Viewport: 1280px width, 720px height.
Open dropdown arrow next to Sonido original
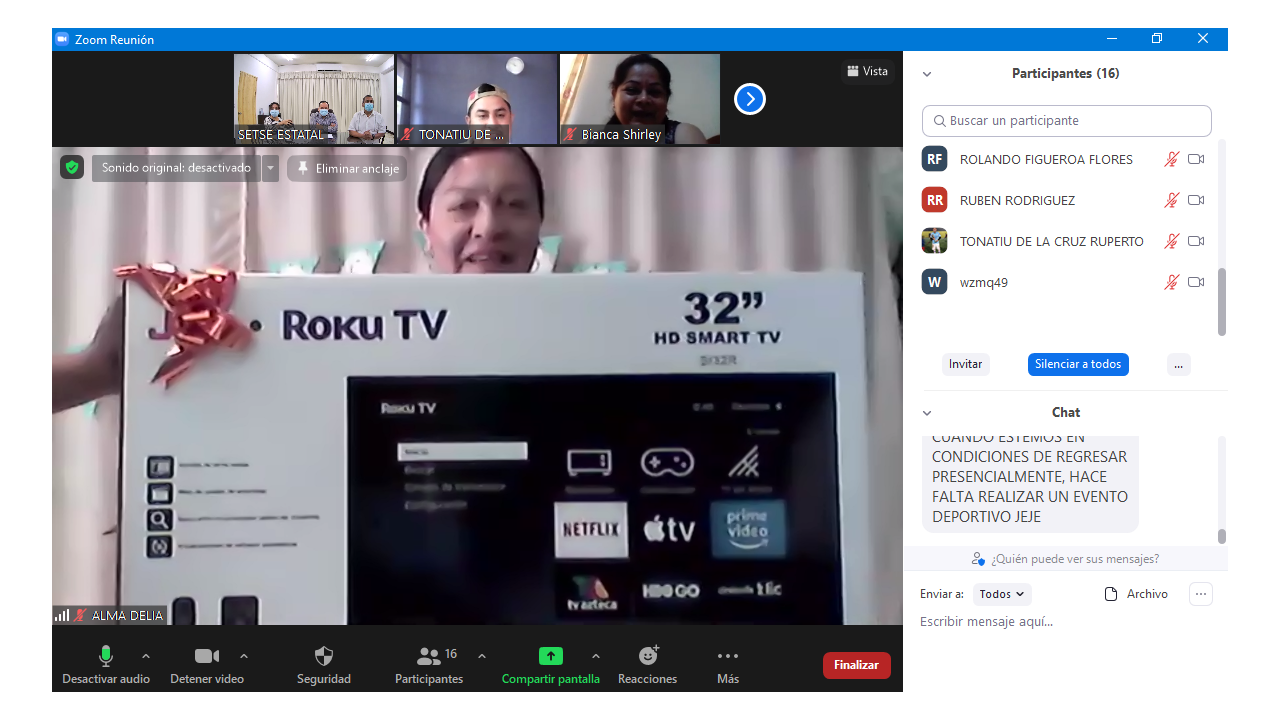271,168
